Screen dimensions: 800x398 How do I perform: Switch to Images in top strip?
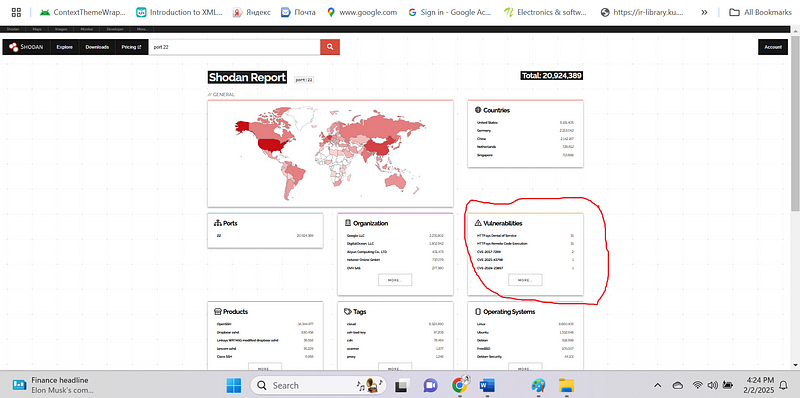(x=62, y=30)
